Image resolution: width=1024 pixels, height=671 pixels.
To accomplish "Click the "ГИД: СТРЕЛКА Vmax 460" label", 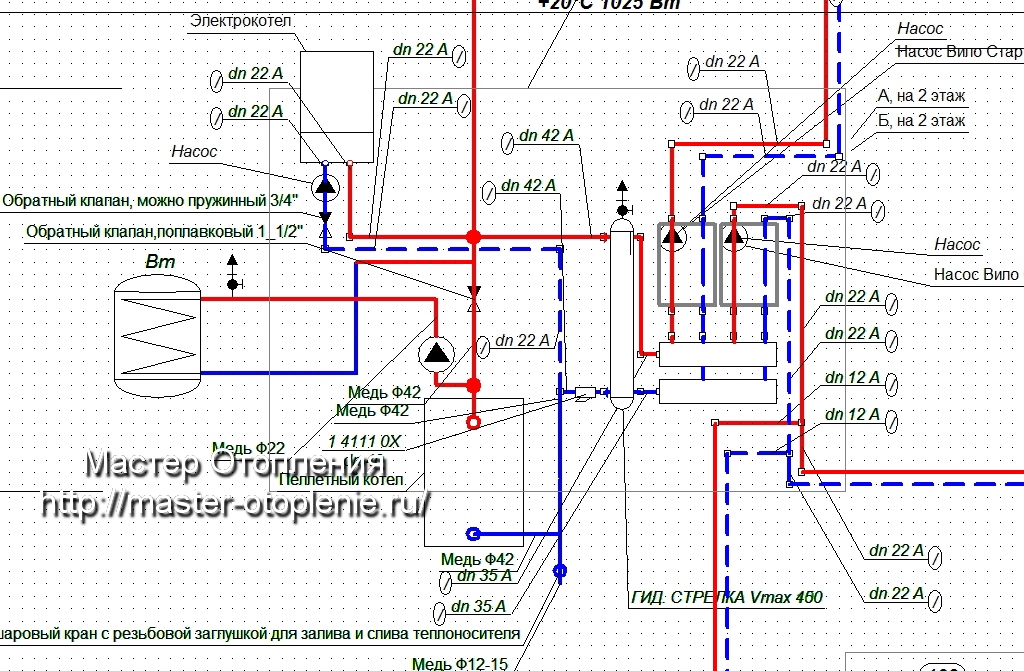I will (x=727, y=598).
